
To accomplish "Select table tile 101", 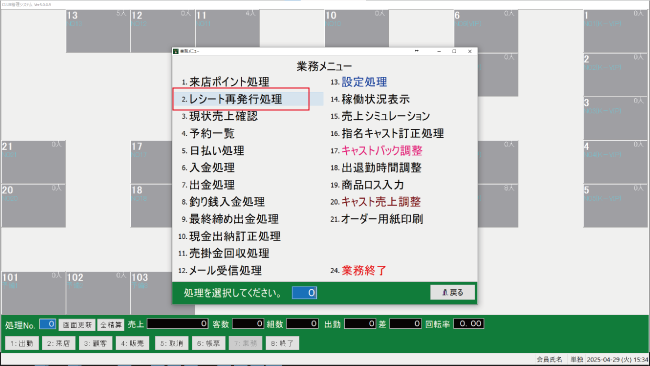I will (34, 293).
